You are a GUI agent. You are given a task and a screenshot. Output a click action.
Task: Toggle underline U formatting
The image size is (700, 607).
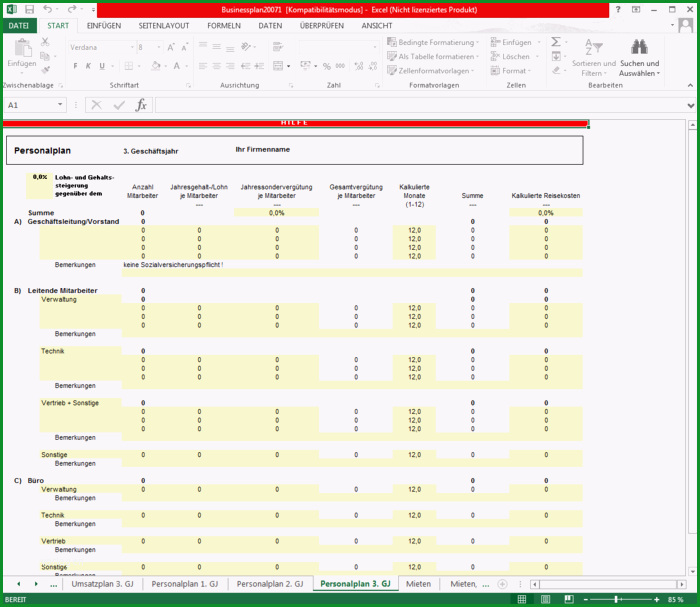(x=102, y=66)
